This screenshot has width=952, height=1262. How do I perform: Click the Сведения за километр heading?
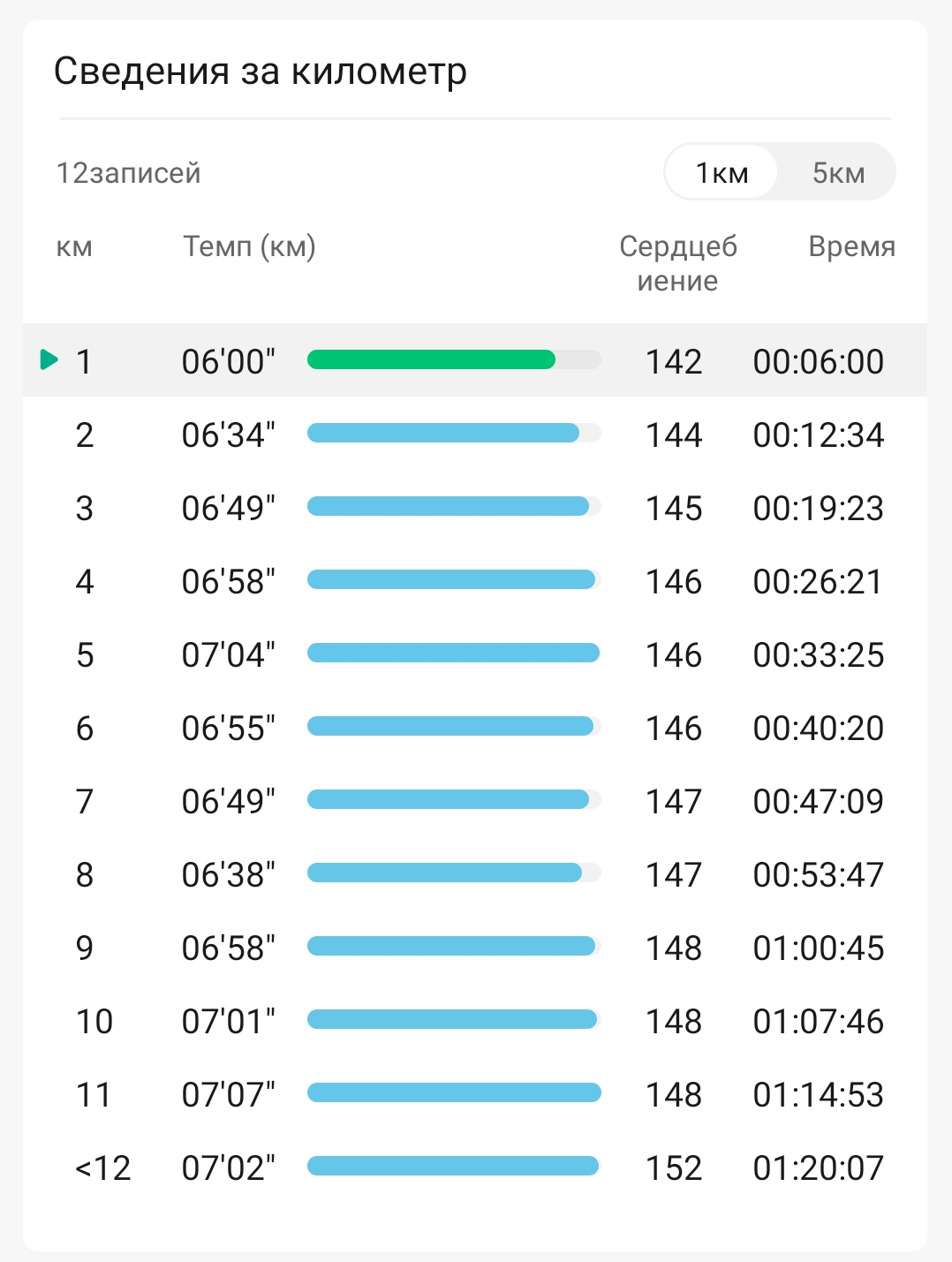(x=261, y=72)
